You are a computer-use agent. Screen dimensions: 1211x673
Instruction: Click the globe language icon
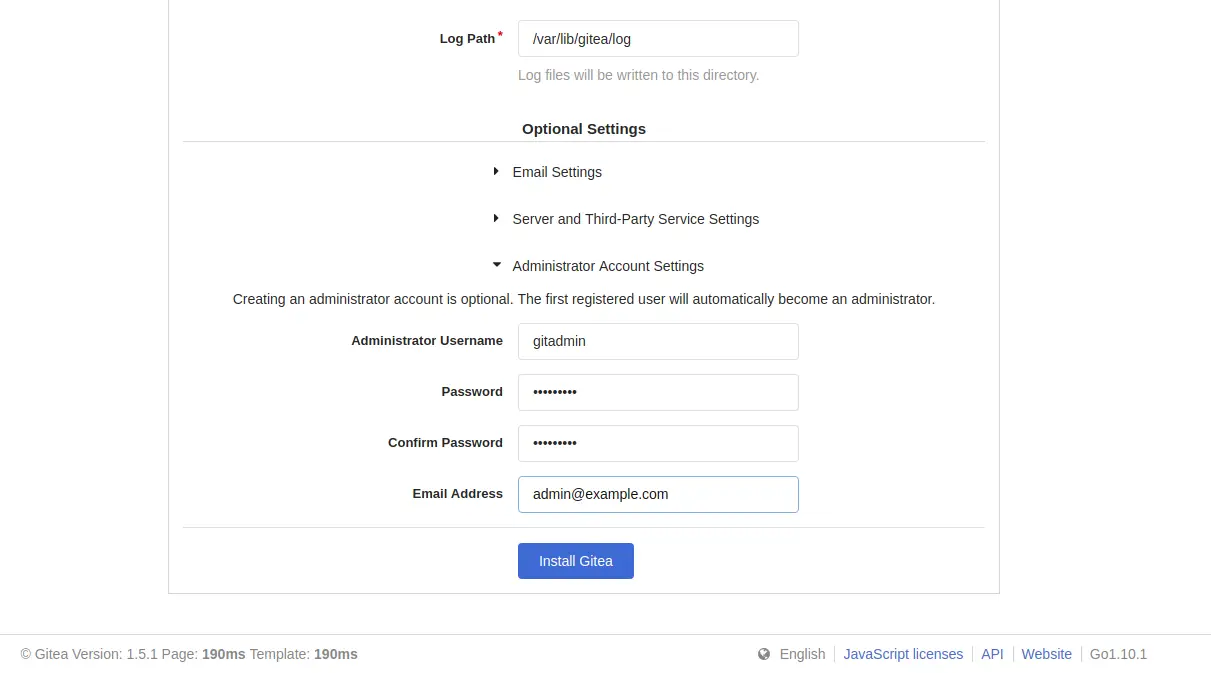pyautogui.click(x=764, y=654)
